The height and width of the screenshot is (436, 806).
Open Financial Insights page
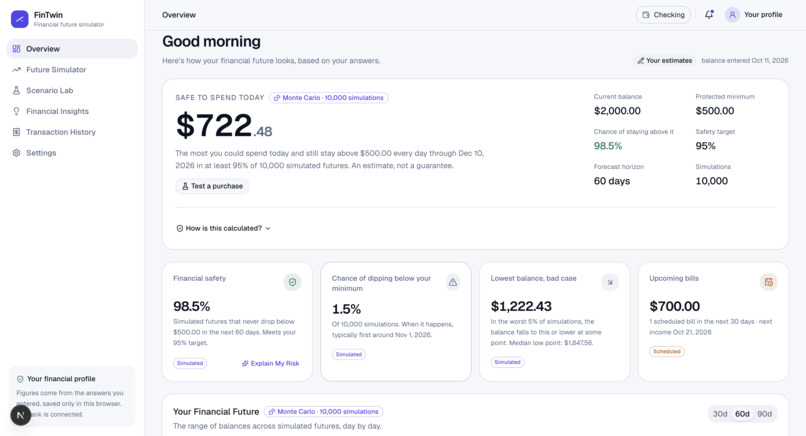[x=72, y=111]
